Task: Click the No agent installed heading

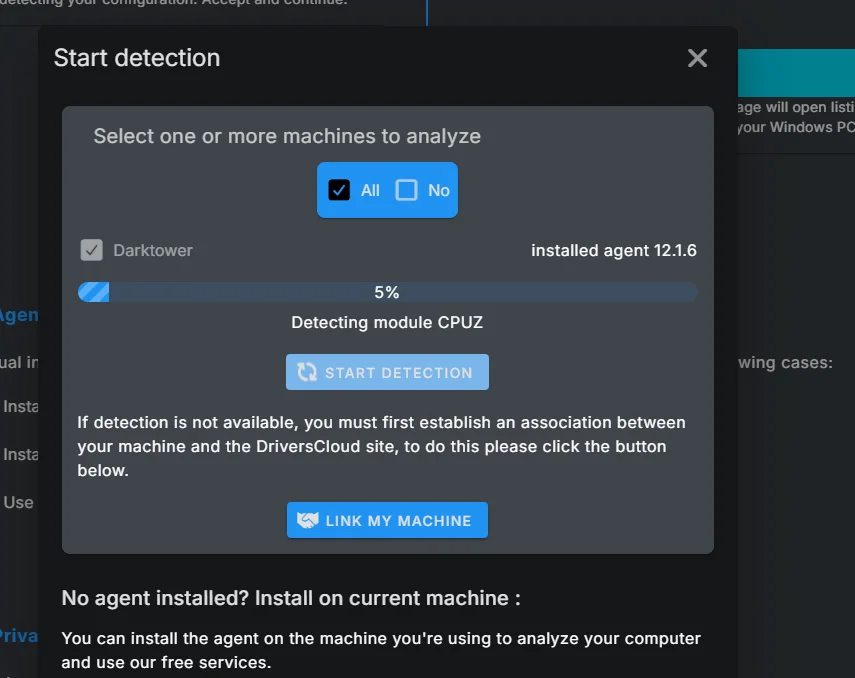Action: 291,598
